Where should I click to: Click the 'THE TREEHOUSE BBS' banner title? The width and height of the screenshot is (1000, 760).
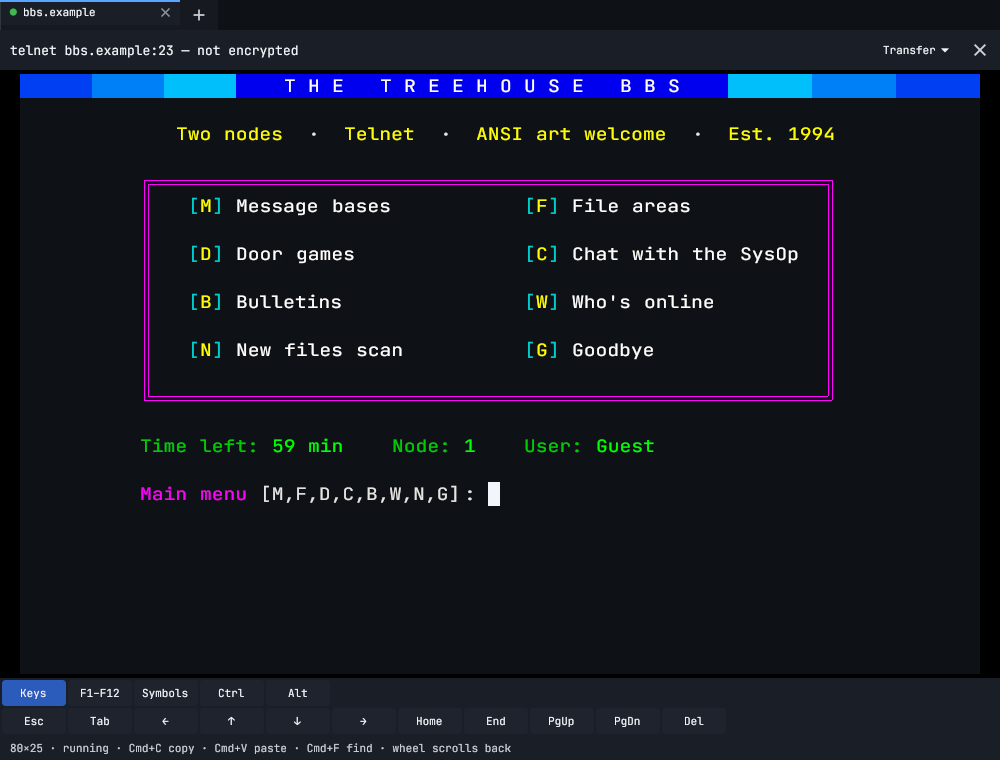pyautogui.click(x=483, y=86)
